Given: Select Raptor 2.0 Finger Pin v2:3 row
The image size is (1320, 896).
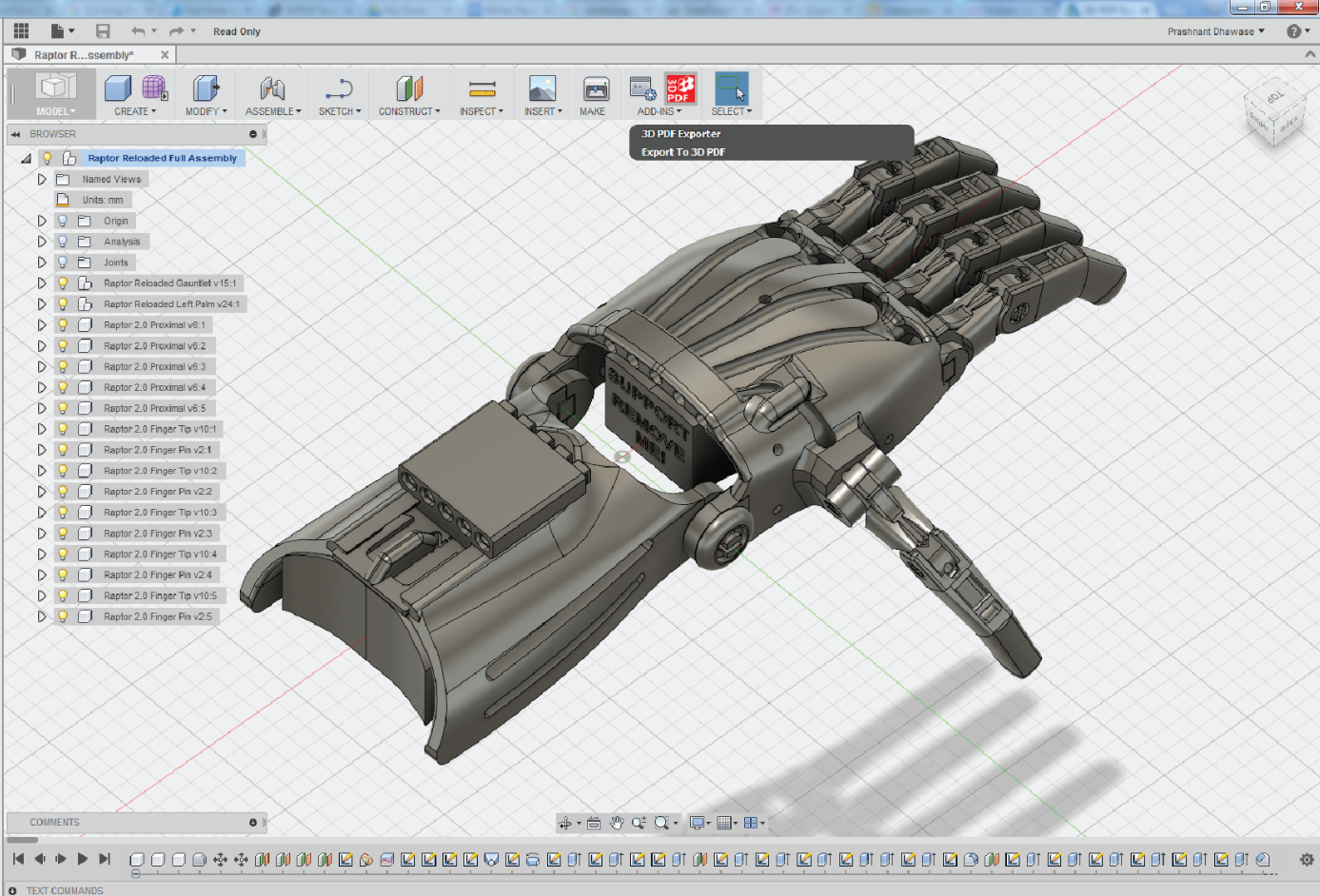Looking at the screenshot, I should (137, 534).
